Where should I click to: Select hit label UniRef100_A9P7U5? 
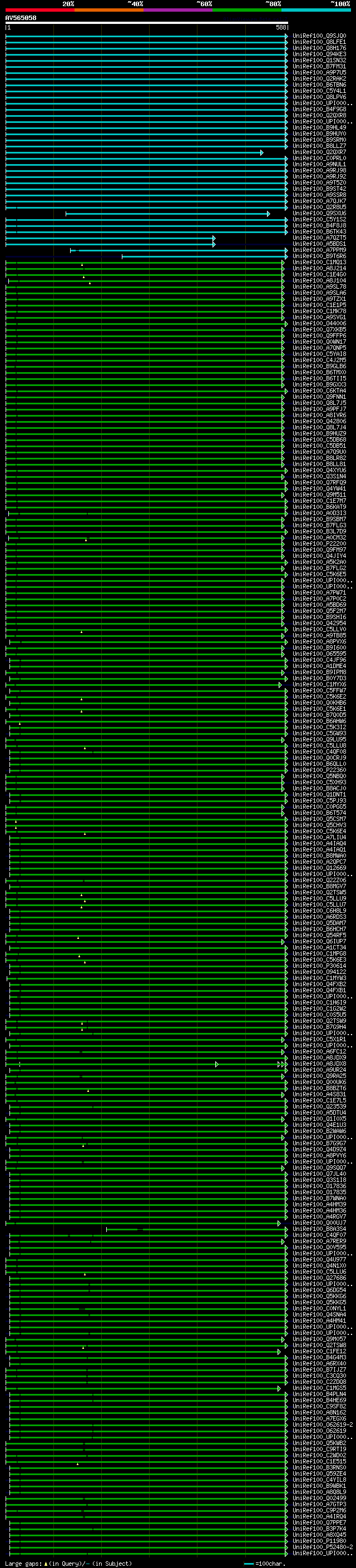point(319,72)
